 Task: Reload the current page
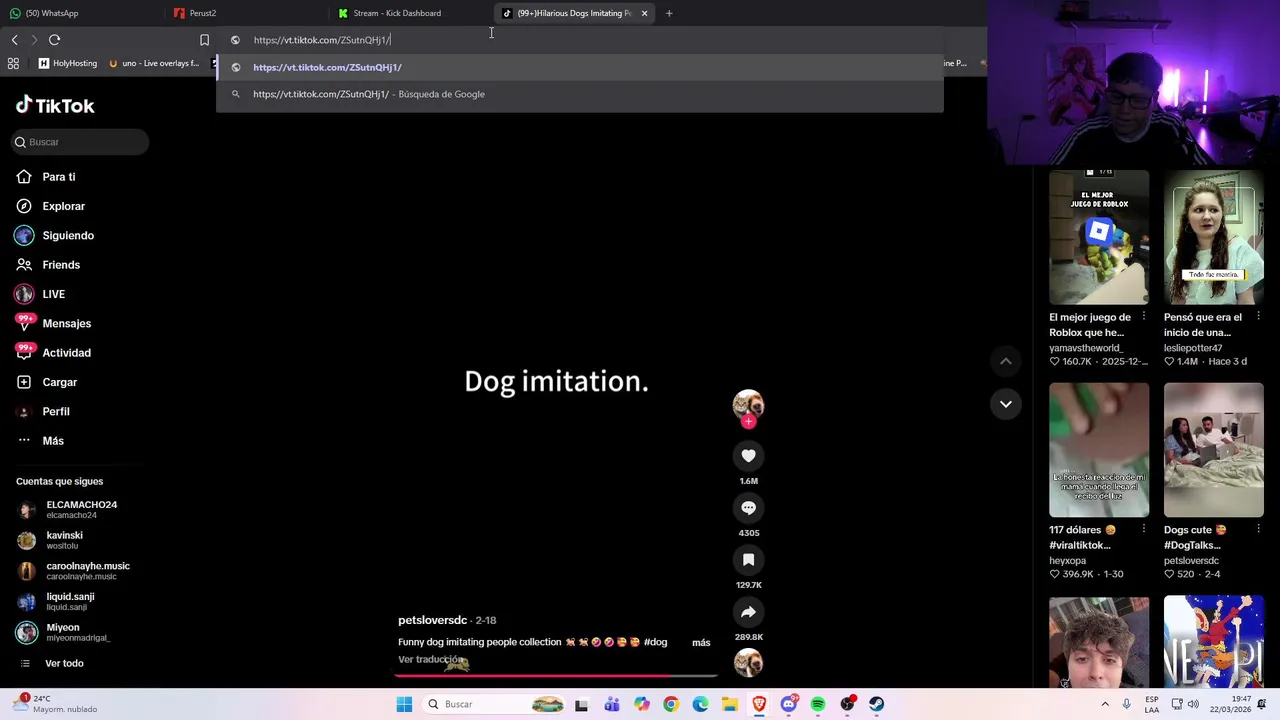(54, 40)
